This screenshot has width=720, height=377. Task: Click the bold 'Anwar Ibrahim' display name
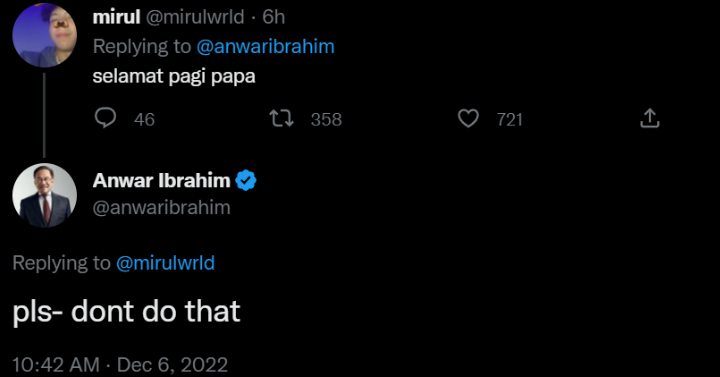pyautogui.click(x=162, y=180)
